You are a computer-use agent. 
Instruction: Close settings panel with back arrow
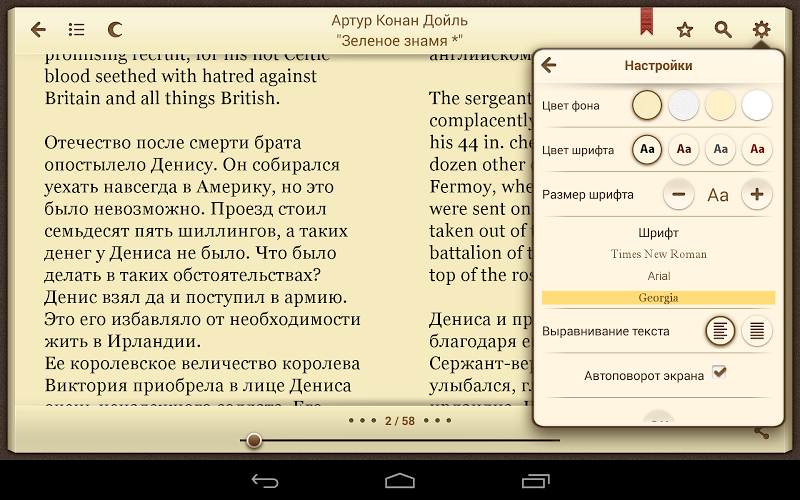point(549,65)
